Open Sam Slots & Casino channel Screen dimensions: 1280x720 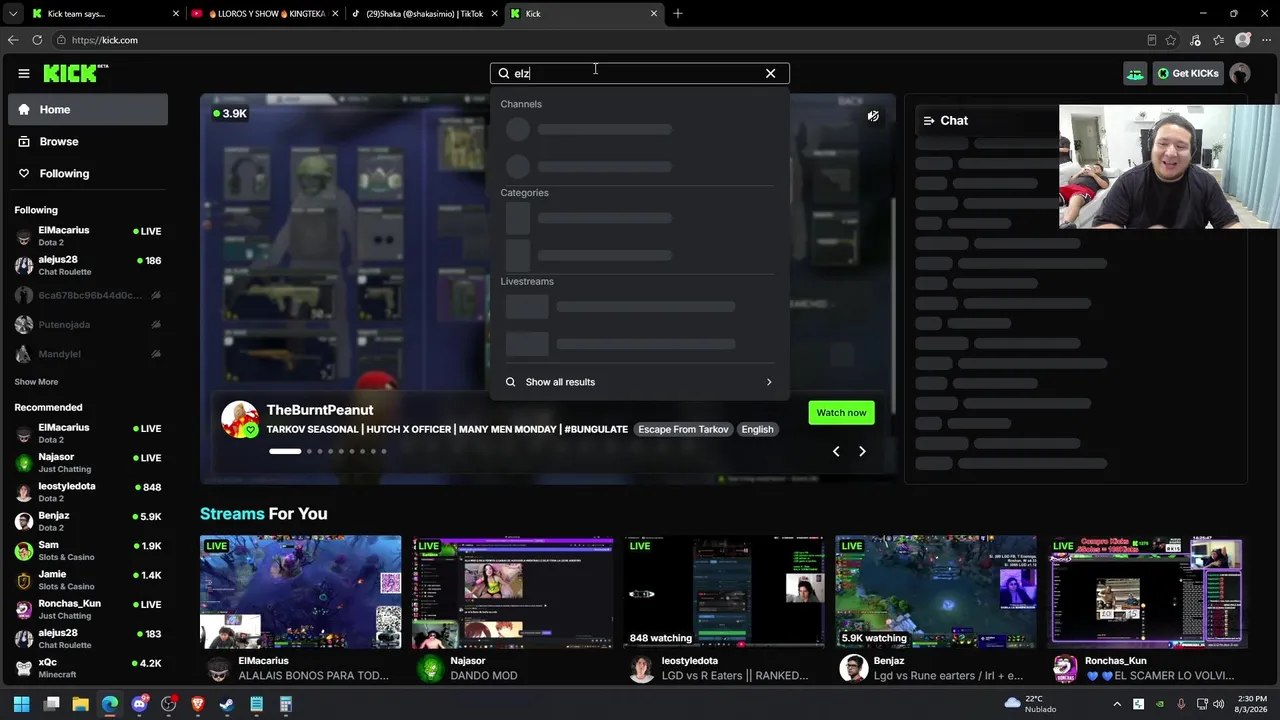pos(88,551)
